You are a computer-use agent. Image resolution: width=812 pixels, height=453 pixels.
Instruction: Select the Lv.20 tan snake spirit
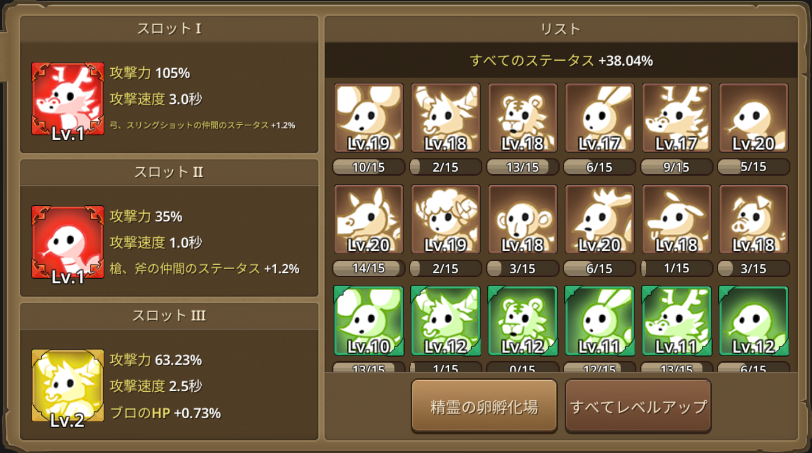[x=753, y=118]
